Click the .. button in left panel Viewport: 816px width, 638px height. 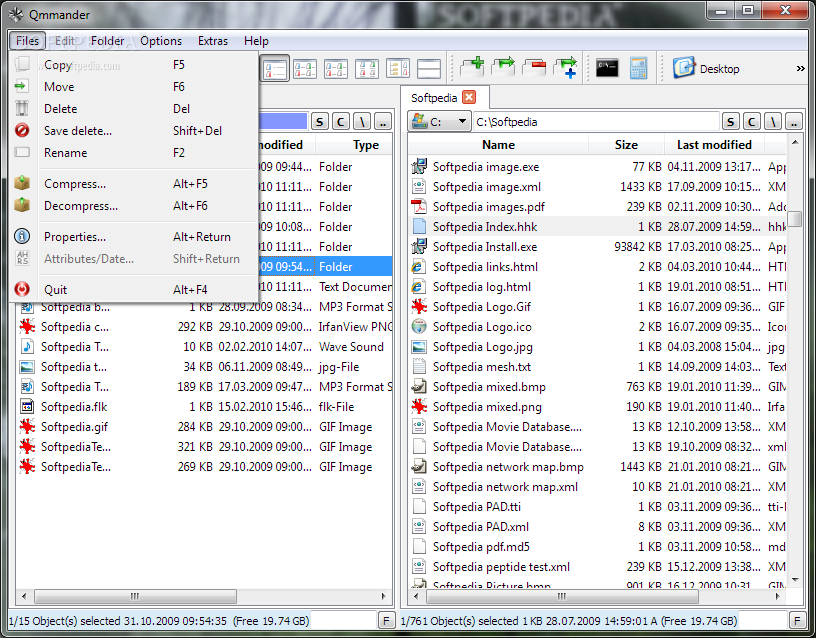click(x=383, y=122)
